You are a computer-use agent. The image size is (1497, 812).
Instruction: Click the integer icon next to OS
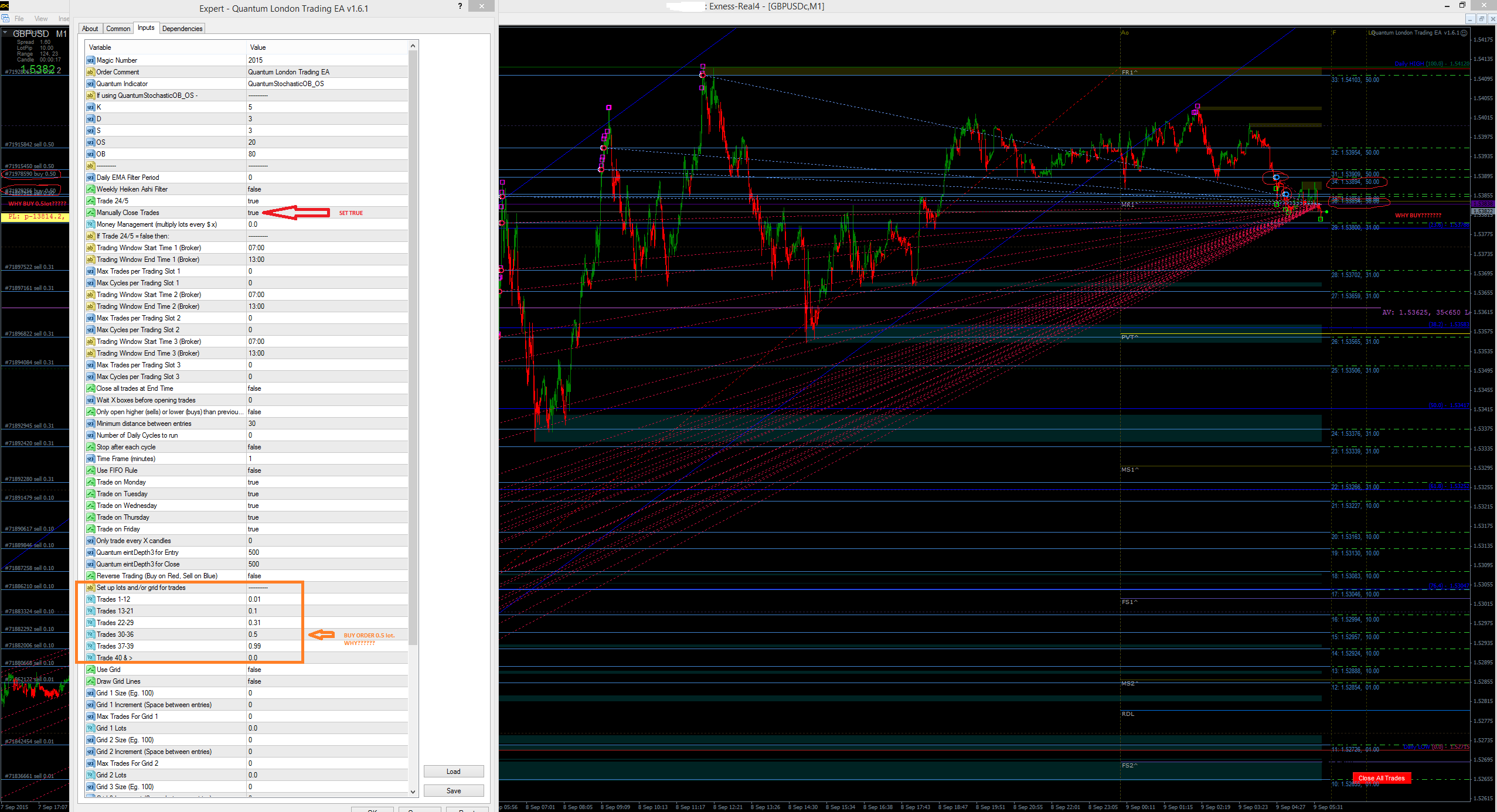90,142
